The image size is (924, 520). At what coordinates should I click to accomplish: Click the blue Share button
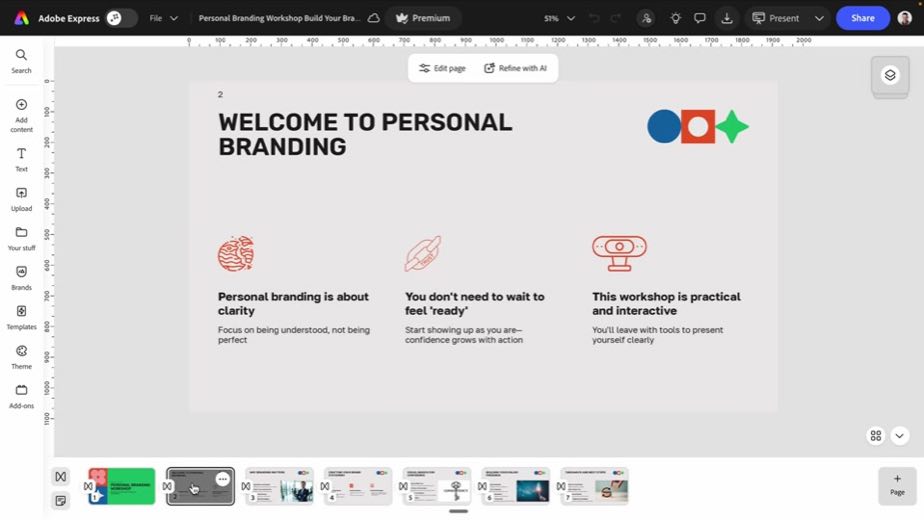coord(863,18)
